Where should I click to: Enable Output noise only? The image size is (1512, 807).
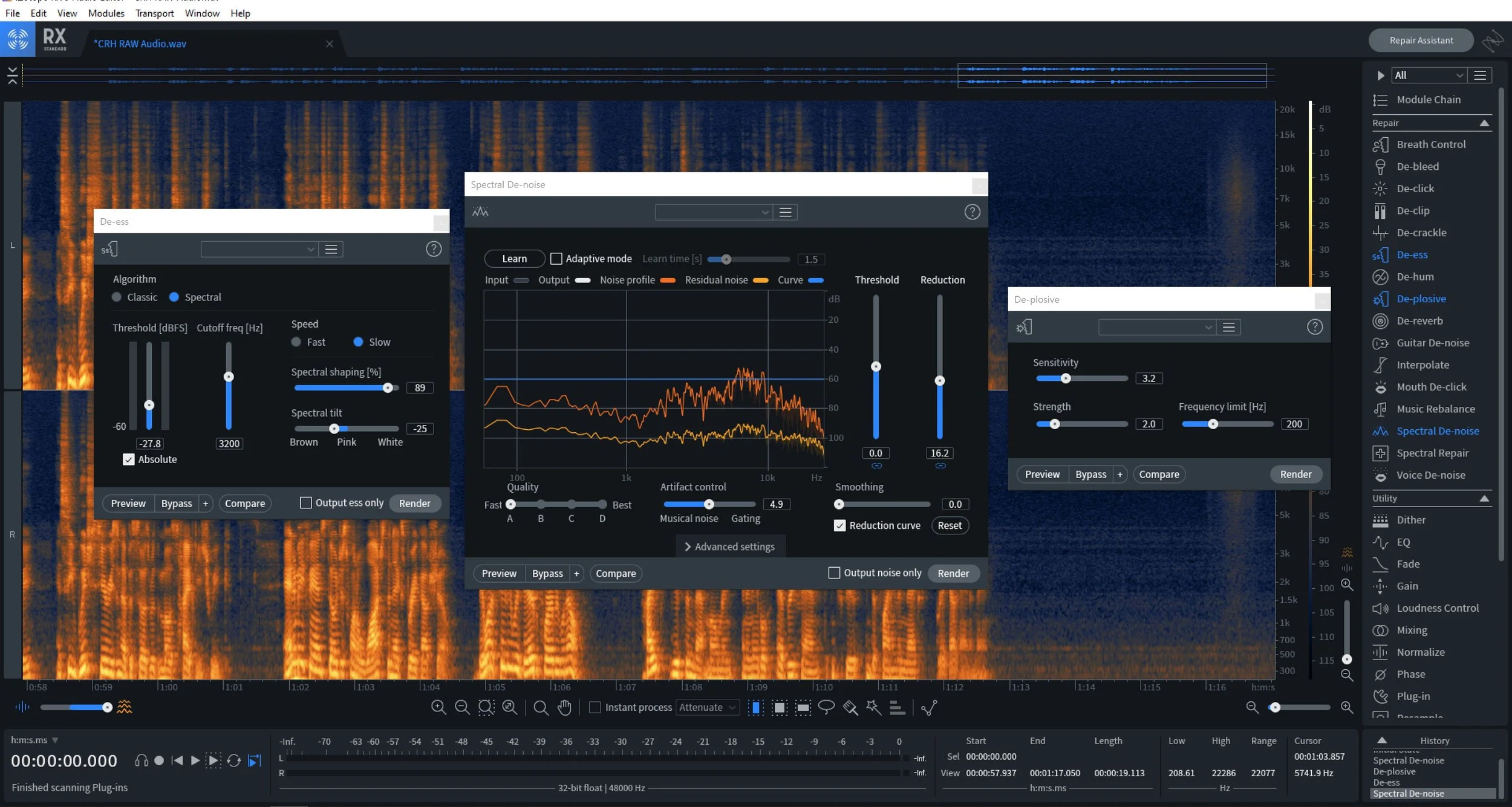pos(834,572)
